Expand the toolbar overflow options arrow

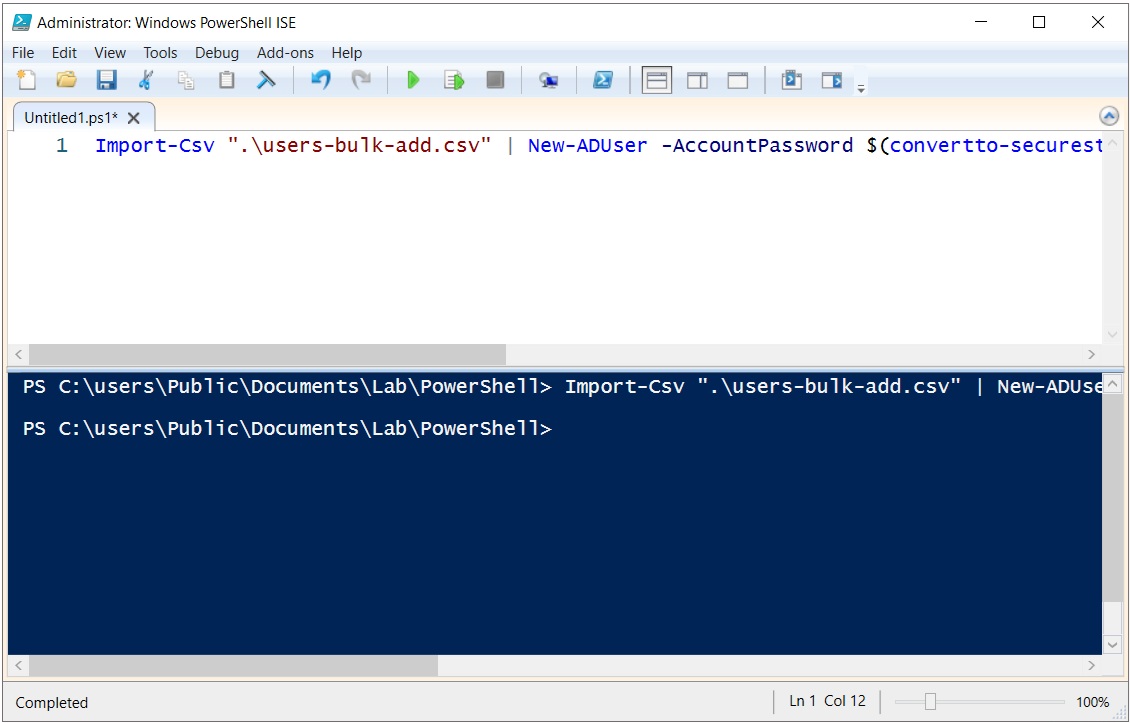[x=861, y=89]
